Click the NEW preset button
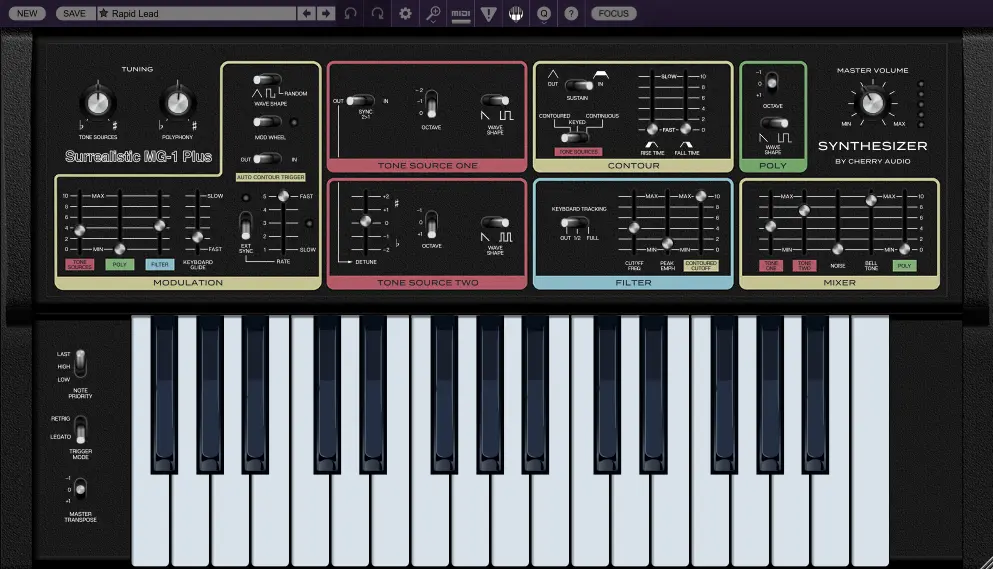The image size is (993, 569). pos(28,14)
